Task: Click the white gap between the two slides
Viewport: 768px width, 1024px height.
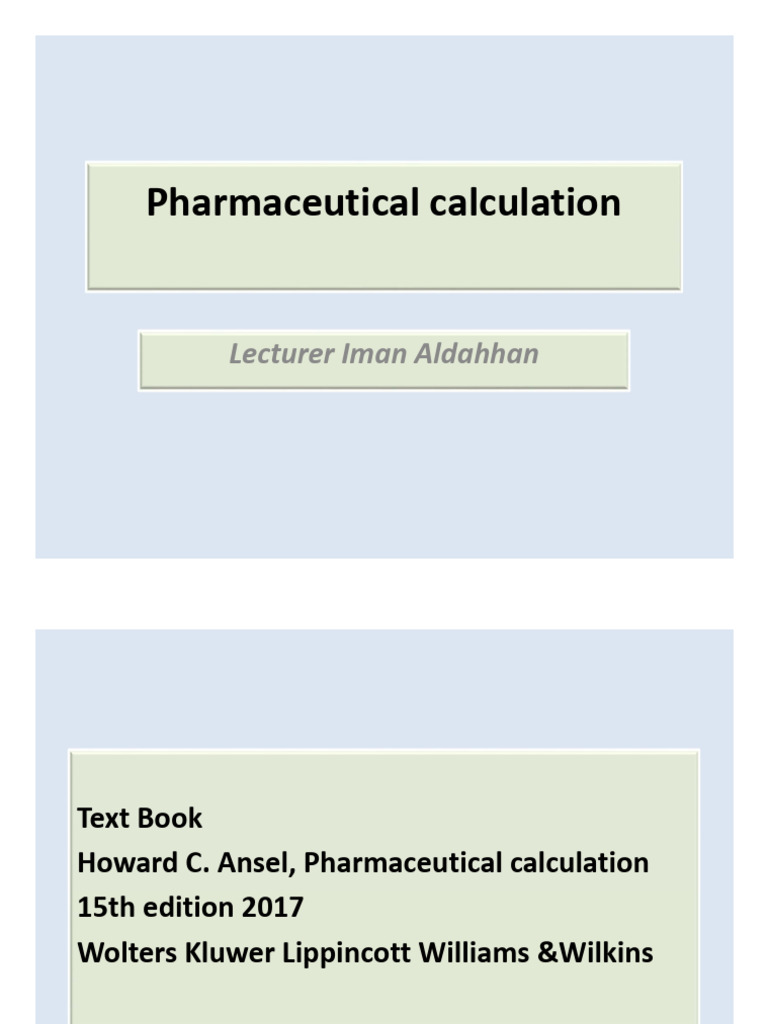Action: [384, 593]
